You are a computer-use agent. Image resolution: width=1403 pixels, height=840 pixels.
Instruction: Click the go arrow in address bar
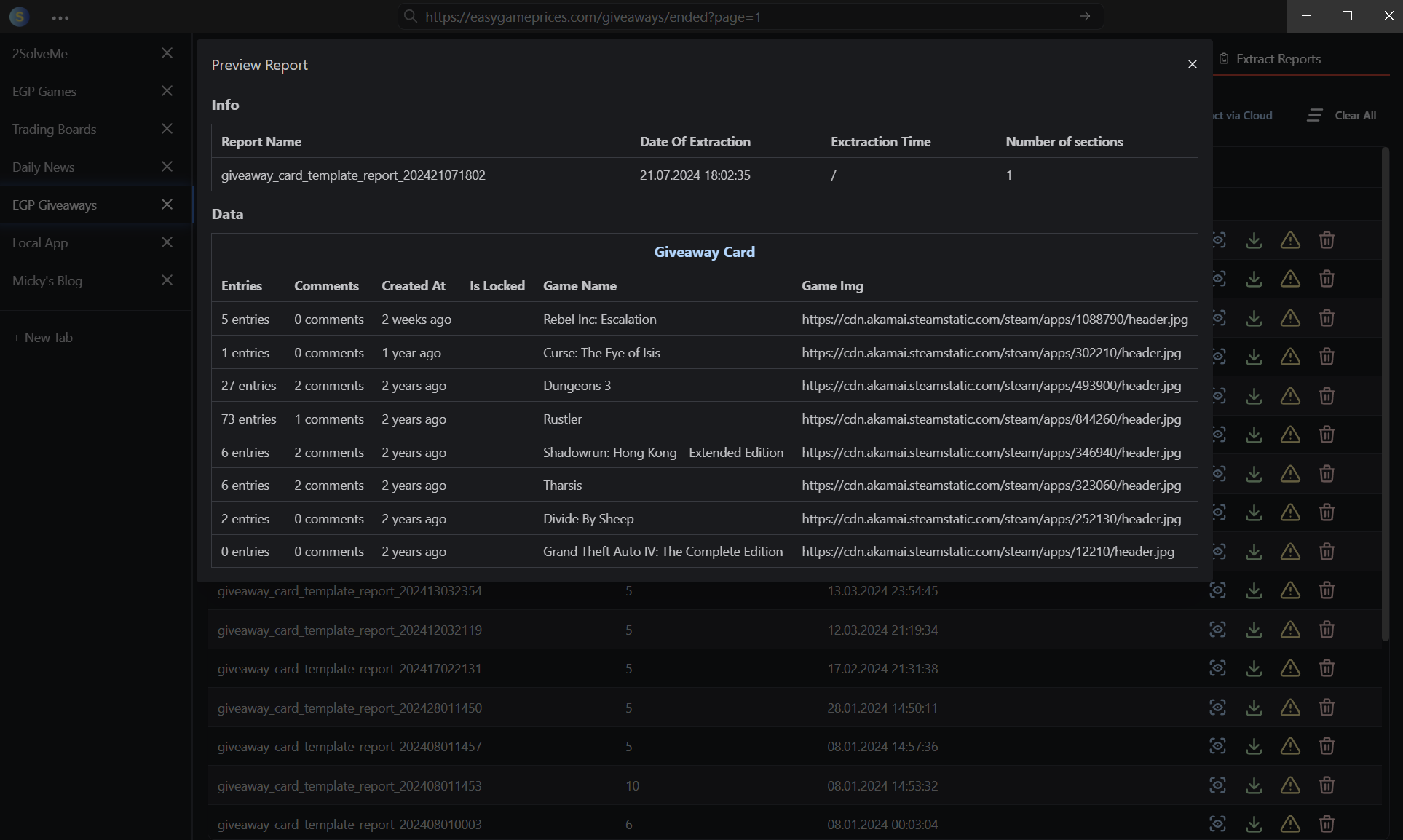tap(1085, 16)
